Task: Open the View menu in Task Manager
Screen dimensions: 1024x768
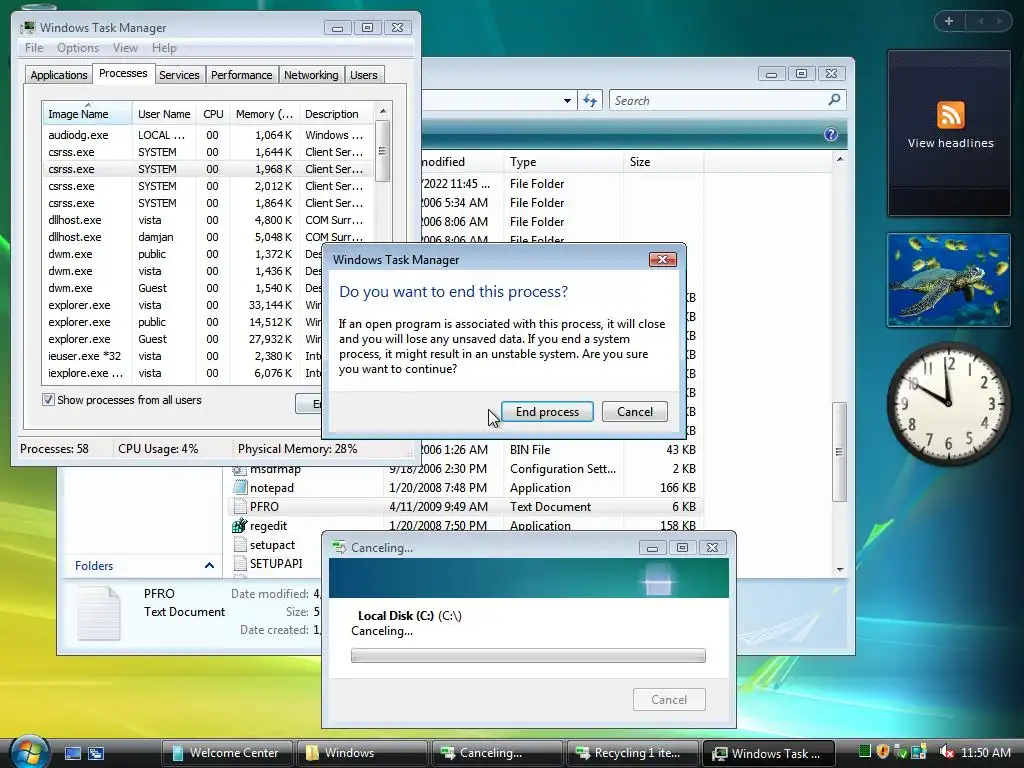Action: click(125, 48)
